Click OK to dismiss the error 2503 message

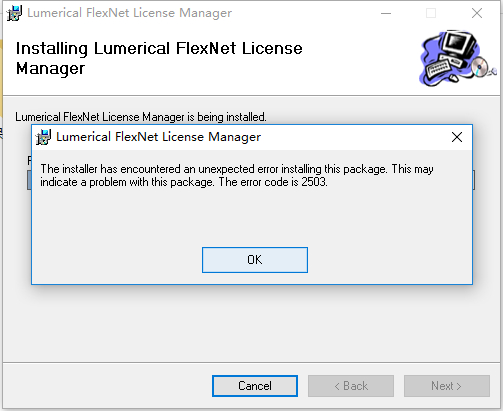tap(255, 260)
